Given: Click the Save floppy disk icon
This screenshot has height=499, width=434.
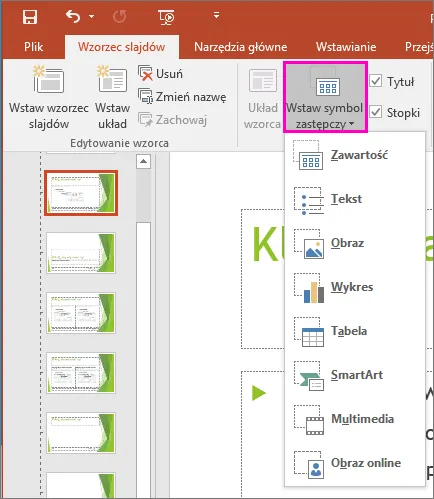Looking at the screenshot, I should [30, 17].
